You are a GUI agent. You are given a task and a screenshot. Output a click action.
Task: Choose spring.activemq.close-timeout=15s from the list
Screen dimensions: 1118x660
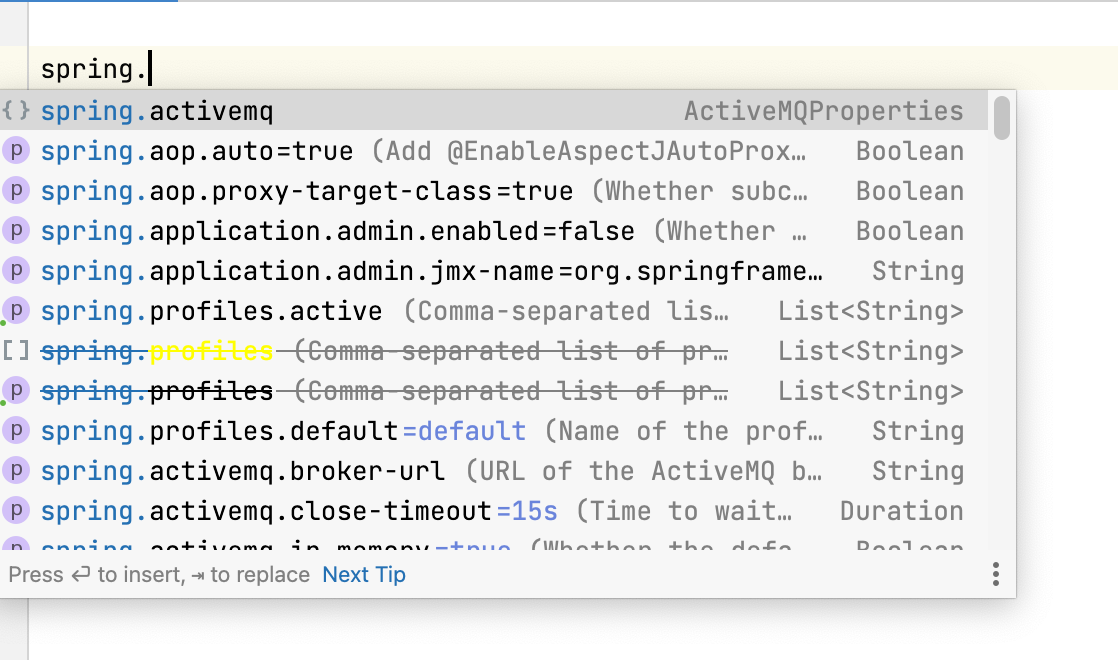click(299, 512)
